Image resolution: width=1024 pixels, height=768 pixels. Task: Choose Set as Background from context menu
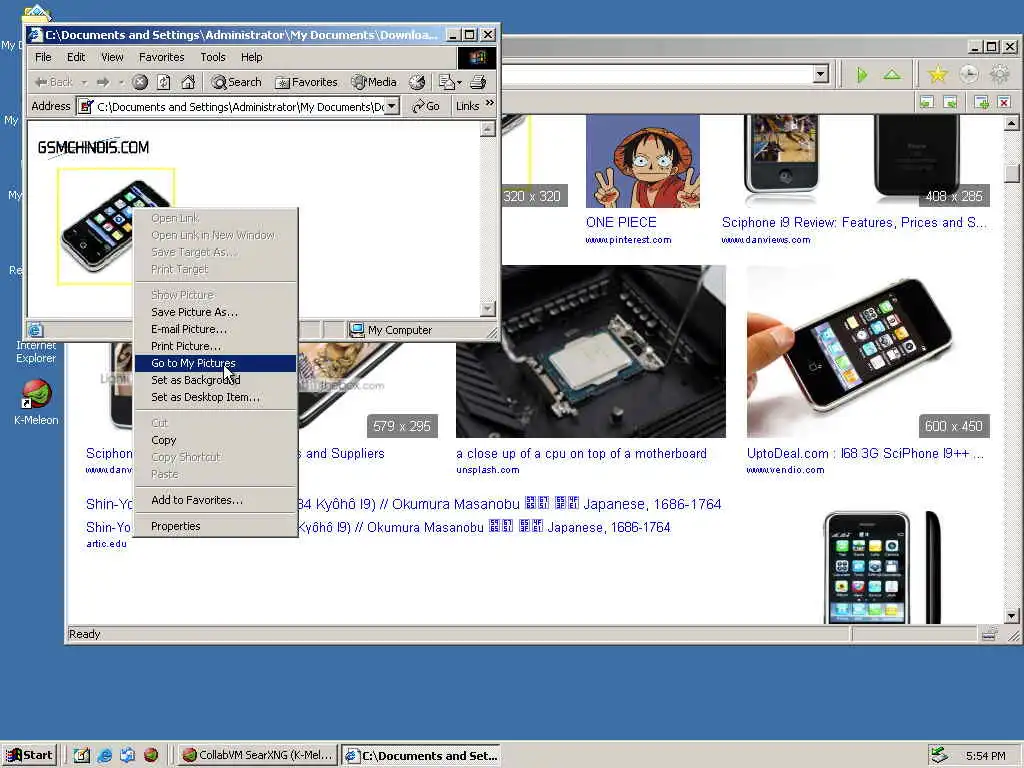pos(216,380)
